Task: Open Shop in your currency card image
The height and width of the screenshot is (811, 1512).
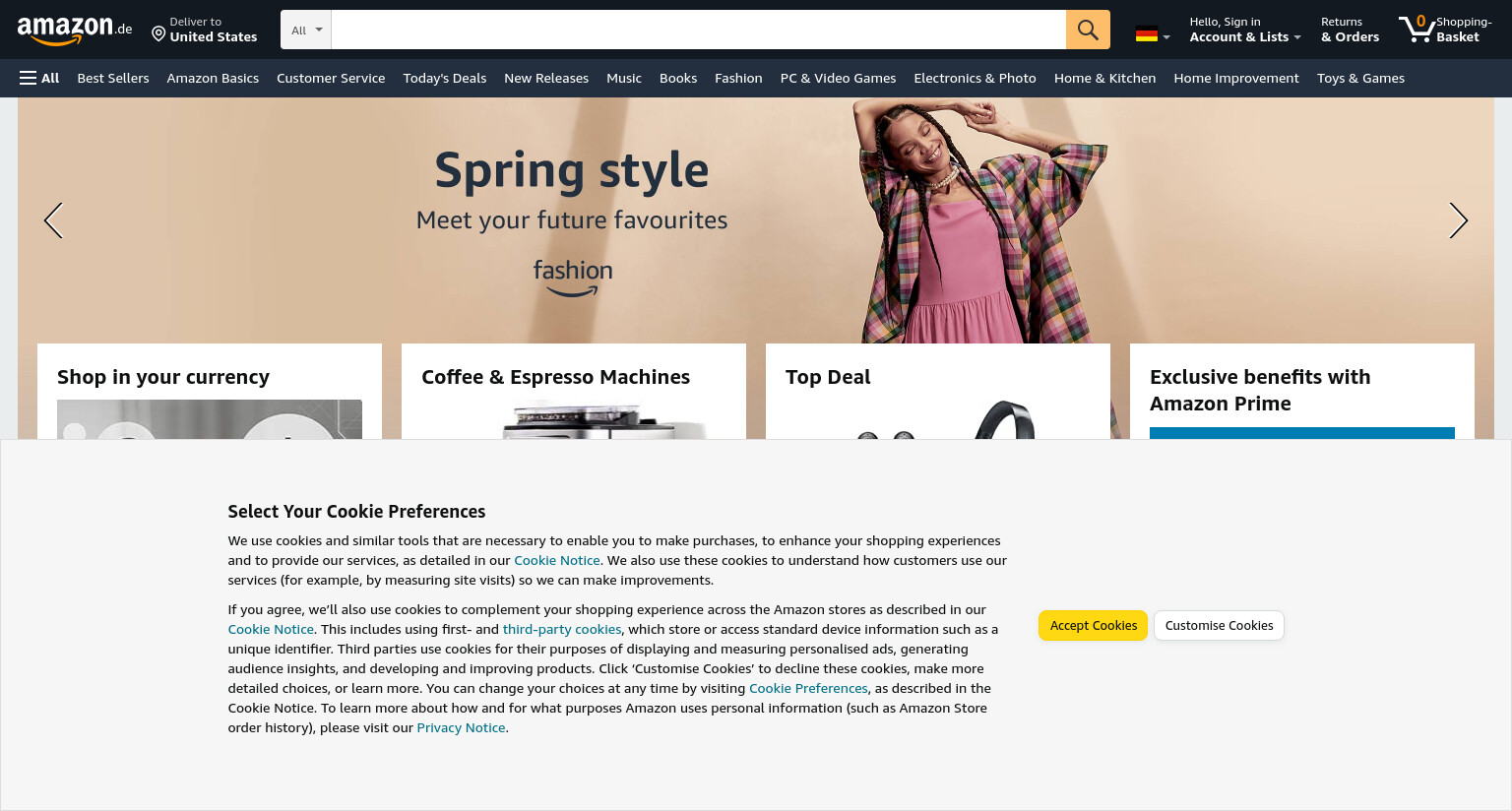Action: (210, 419)
